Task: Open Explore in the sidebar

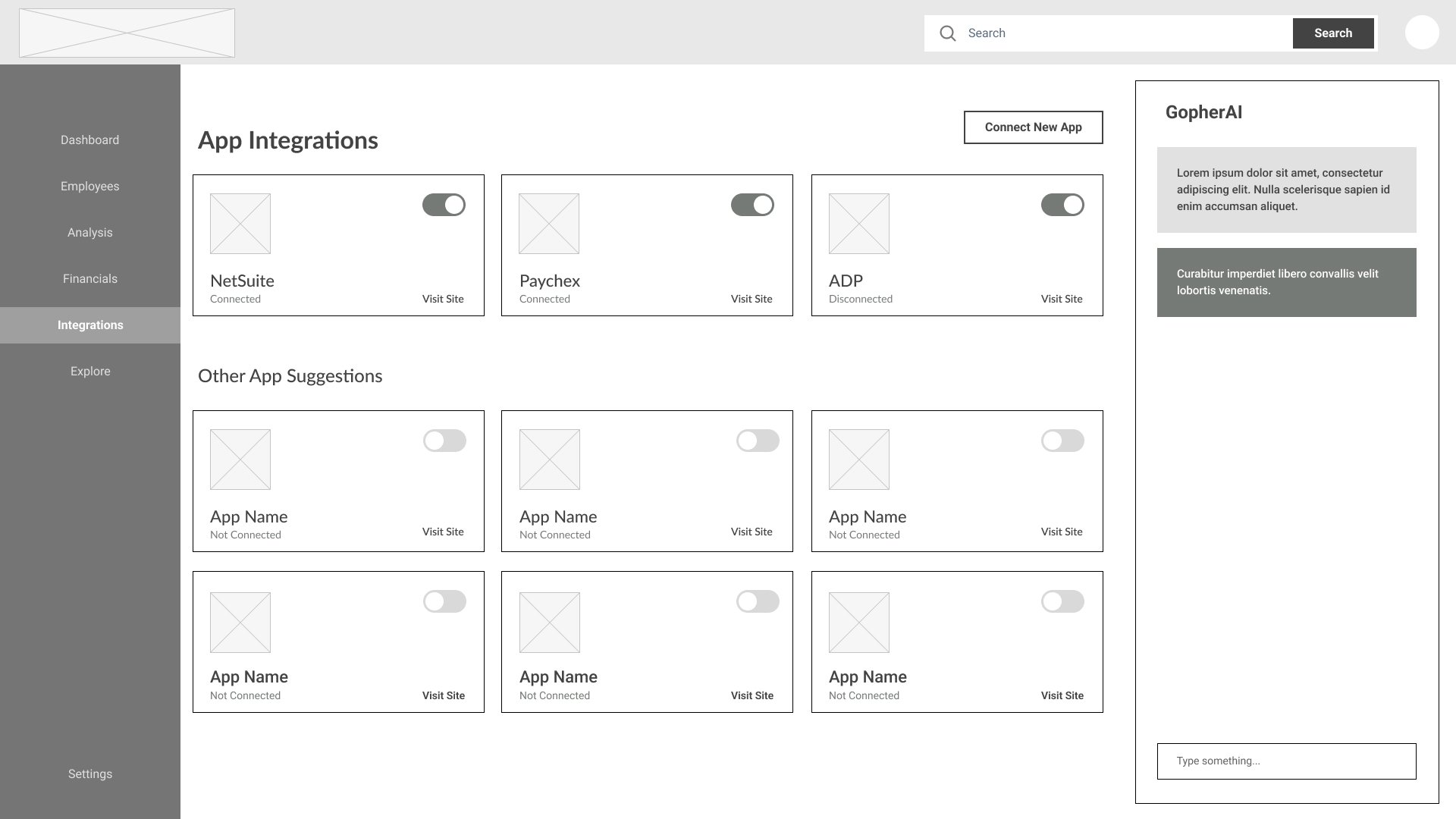Action: tap(90, 372)
